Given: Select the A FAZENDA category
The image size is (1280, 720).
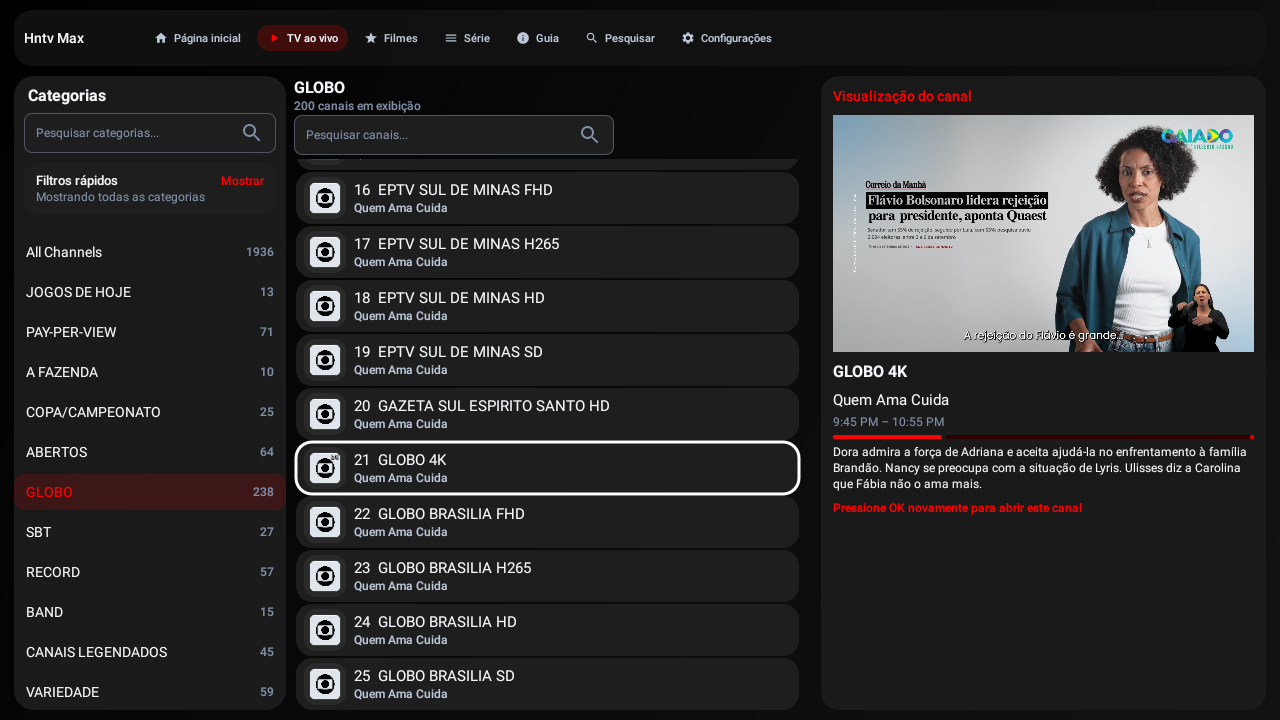Looking at the screenshot, I should (150, 372).
